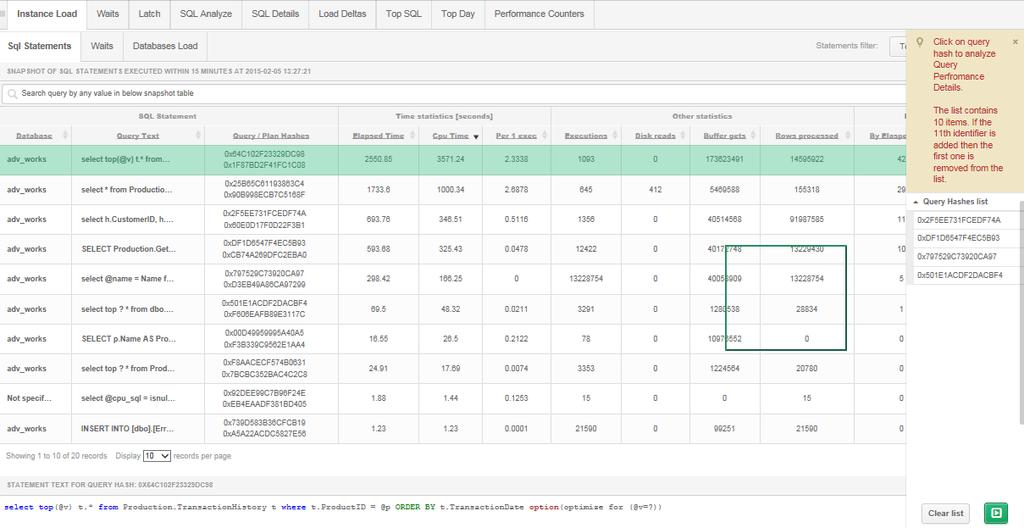Click query hash 0x00D49959995A40A5
Screen dimensions: 1024x528
point(264,333)
